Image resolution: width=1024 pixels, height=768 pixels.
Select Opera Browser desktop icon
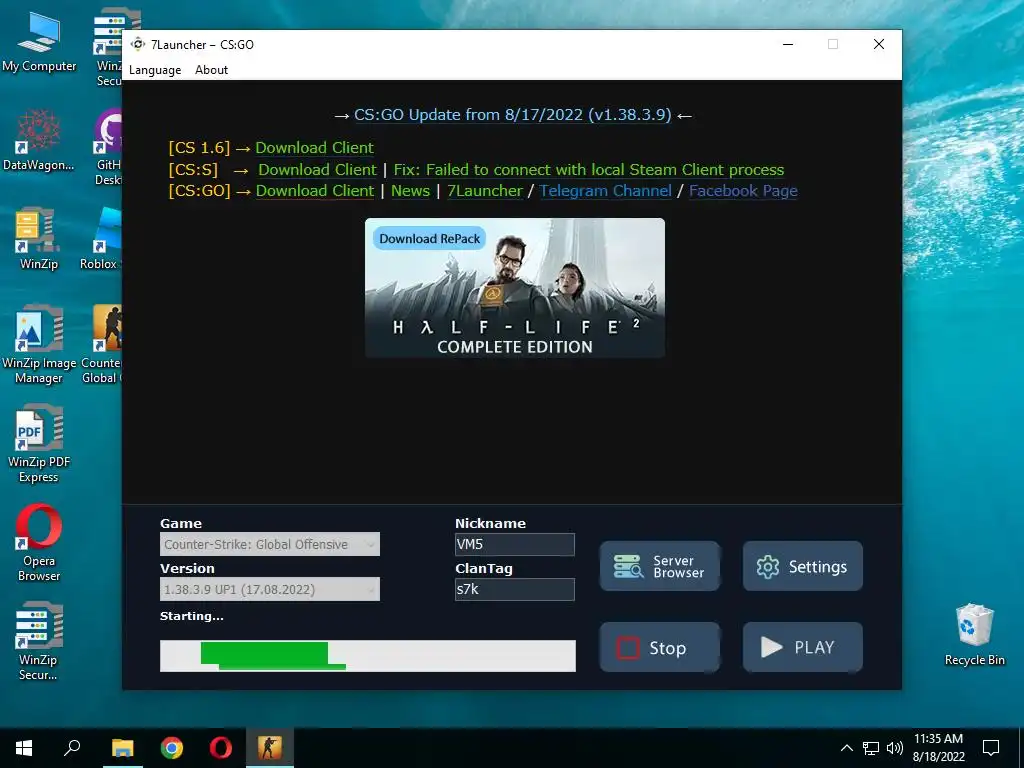(39, 544)
